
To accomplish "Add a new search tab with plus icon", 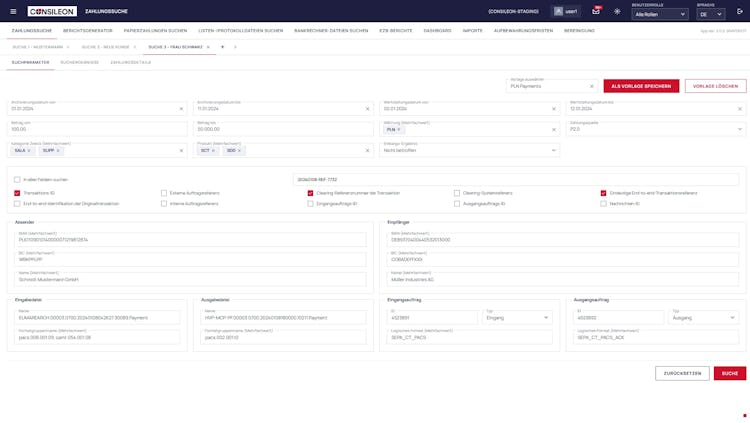I will coord(222,47).
